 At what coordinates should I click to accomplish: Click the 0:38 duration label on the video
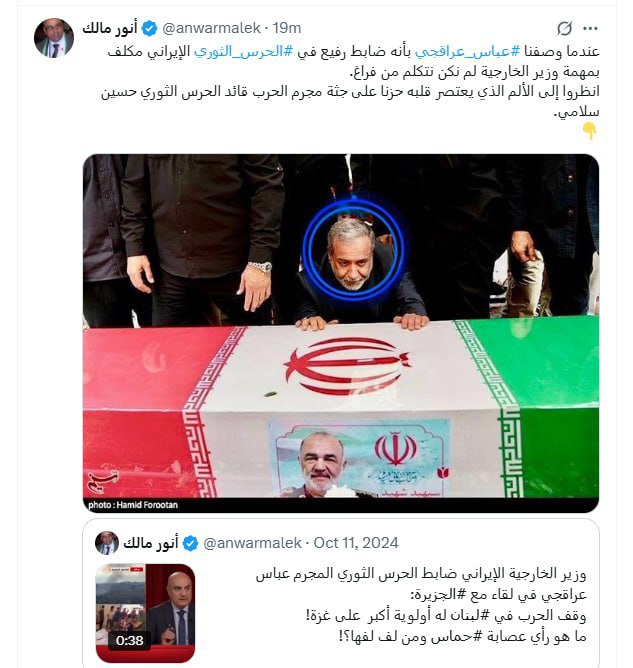pyautogui.click(x=129, y=640)
